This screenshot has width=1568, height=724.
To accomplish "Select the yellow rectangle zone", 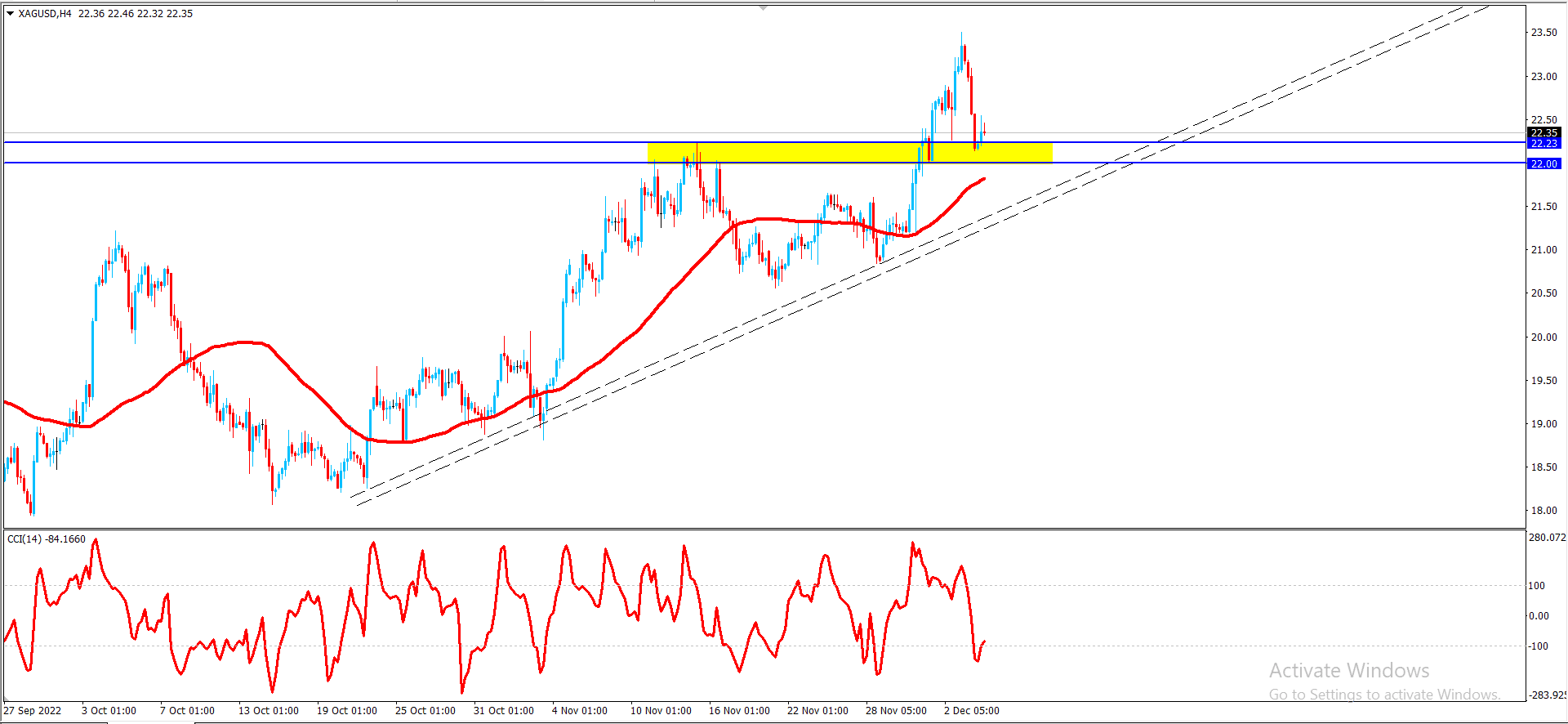I will 849,153.
